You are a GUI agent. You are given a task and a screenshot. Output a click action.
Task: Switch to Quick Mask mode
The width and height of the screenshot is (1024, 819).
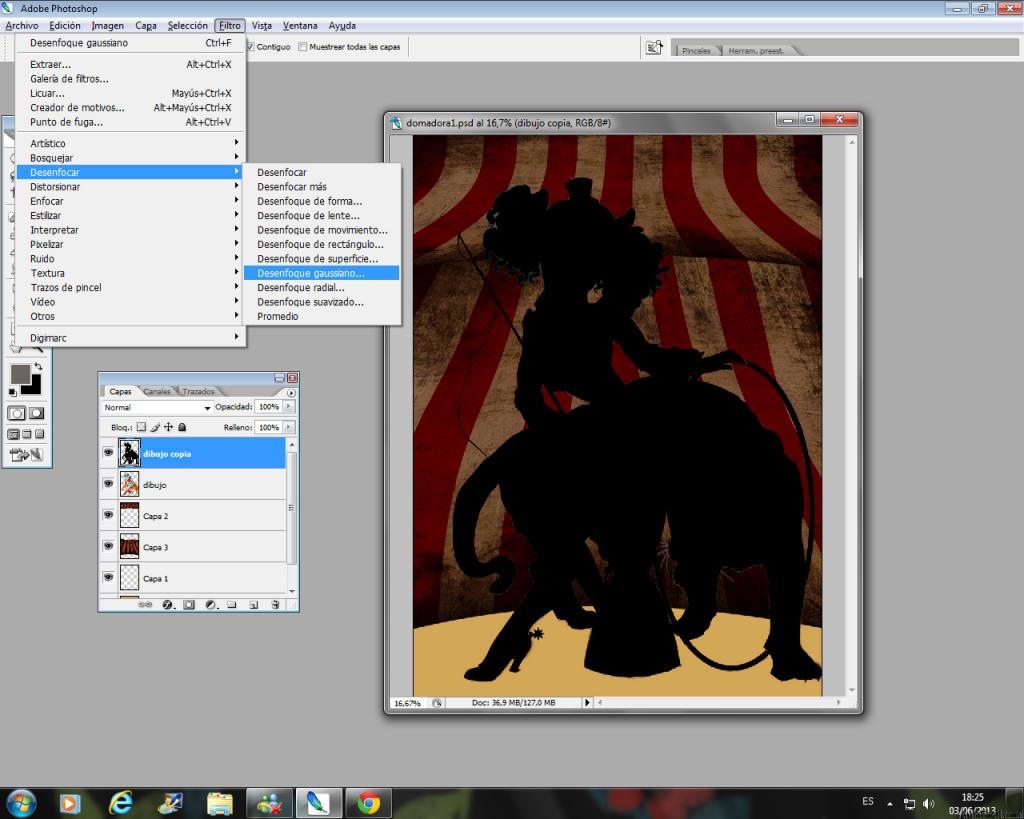[x=37, y=413]
